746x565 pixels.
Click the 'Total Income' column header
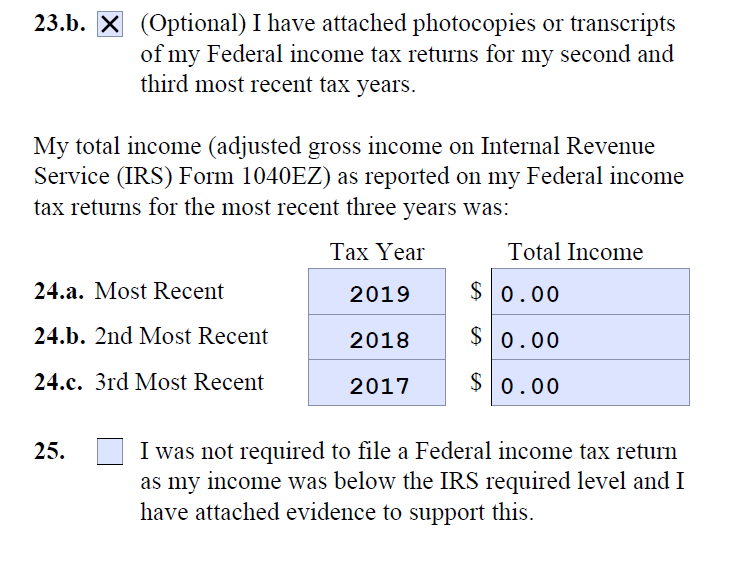pyautogui.click(x=575, y=252)
